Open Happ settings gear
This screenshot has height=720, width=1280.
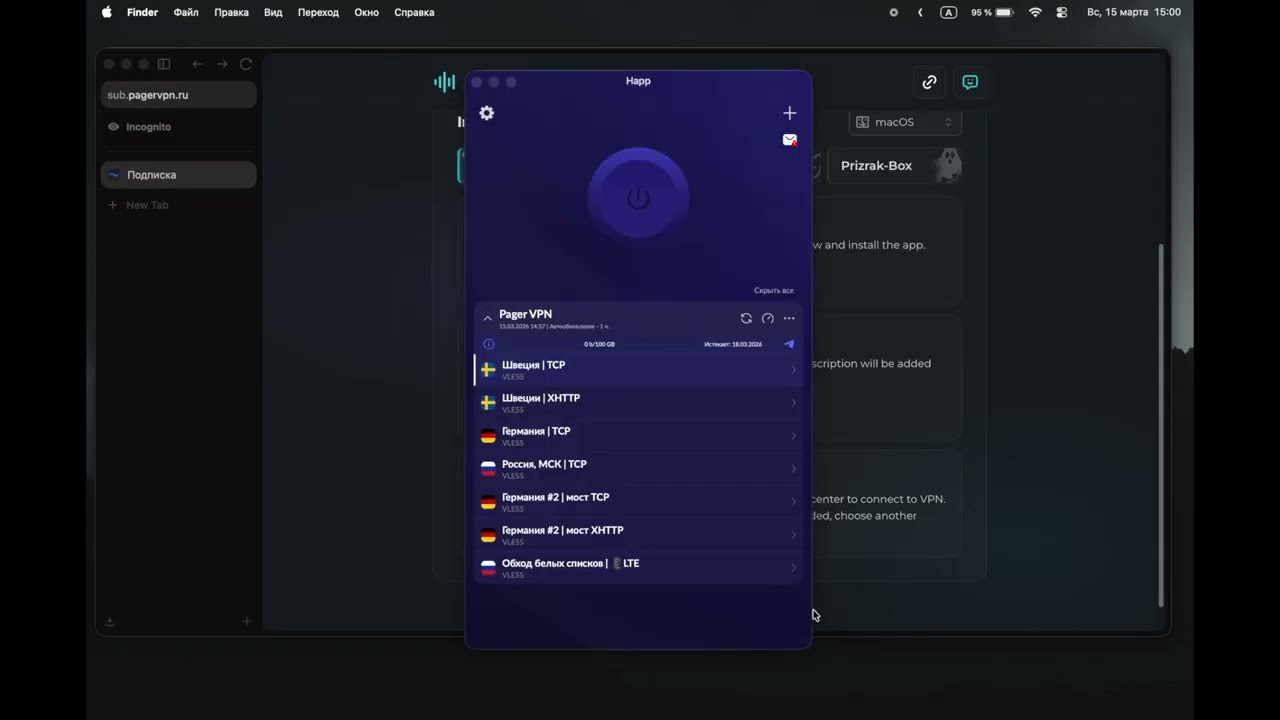(x=487, y=113)
